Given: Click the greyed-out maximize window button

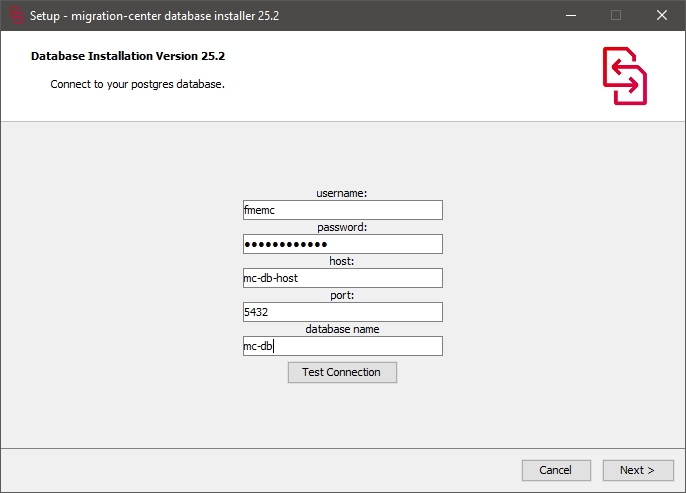Looking at the screenshot, I should pyautogui.click(x=616, y=15).
